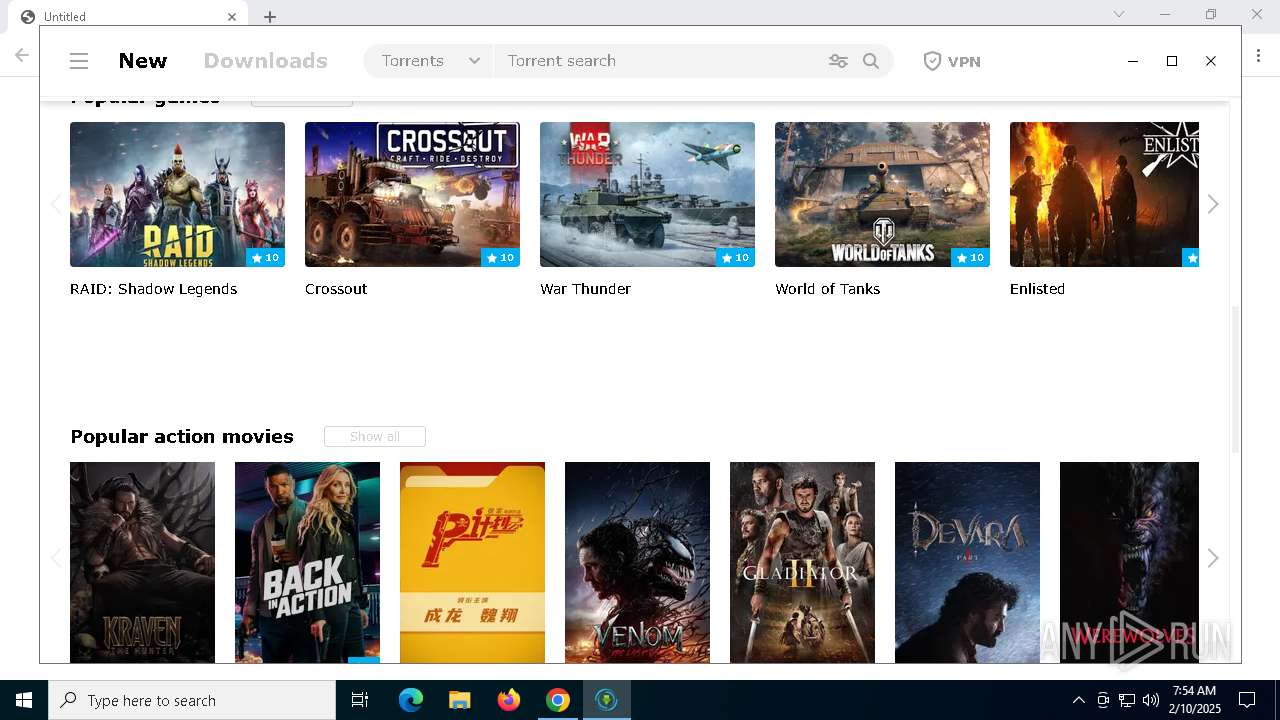Open Kraven the Hunter movie poster
This screenshot has height=720, width=1280.
click(x=142, y=562)
